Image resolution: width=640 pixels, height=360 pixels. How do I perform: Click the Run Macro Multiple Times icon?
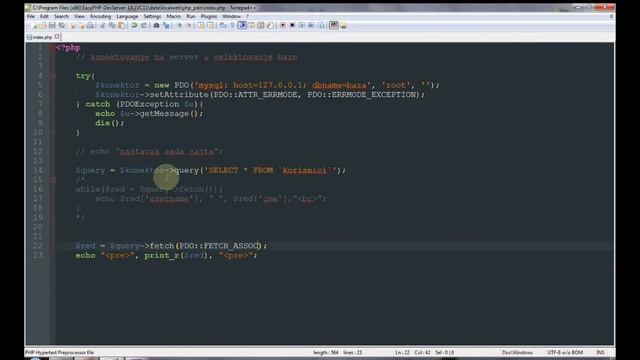tap(311, 25)
